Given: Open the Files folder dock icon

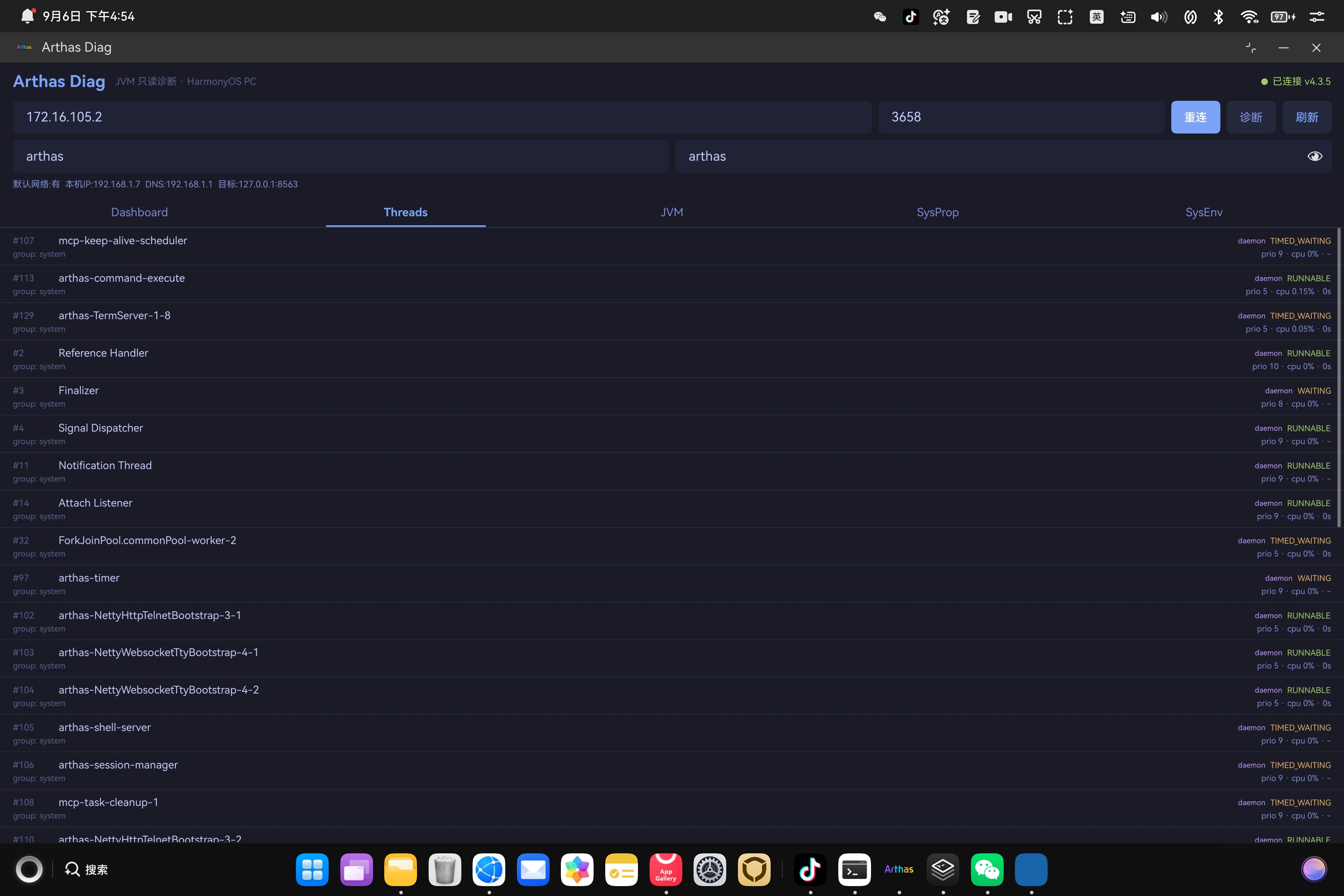Looking at the screenshot, I should (401, 870).
